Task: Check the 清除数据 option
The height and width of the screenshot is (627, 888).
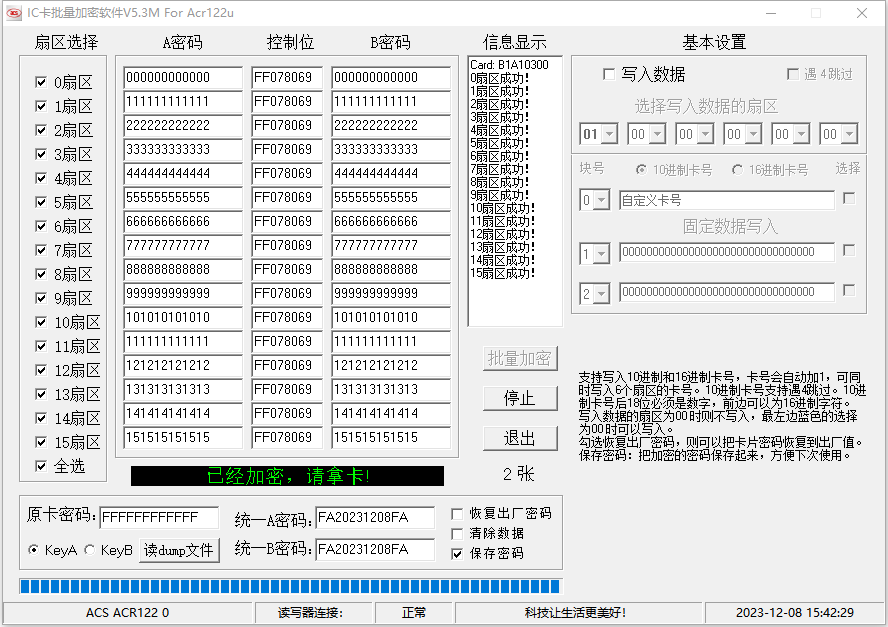Action: [457, 534]
